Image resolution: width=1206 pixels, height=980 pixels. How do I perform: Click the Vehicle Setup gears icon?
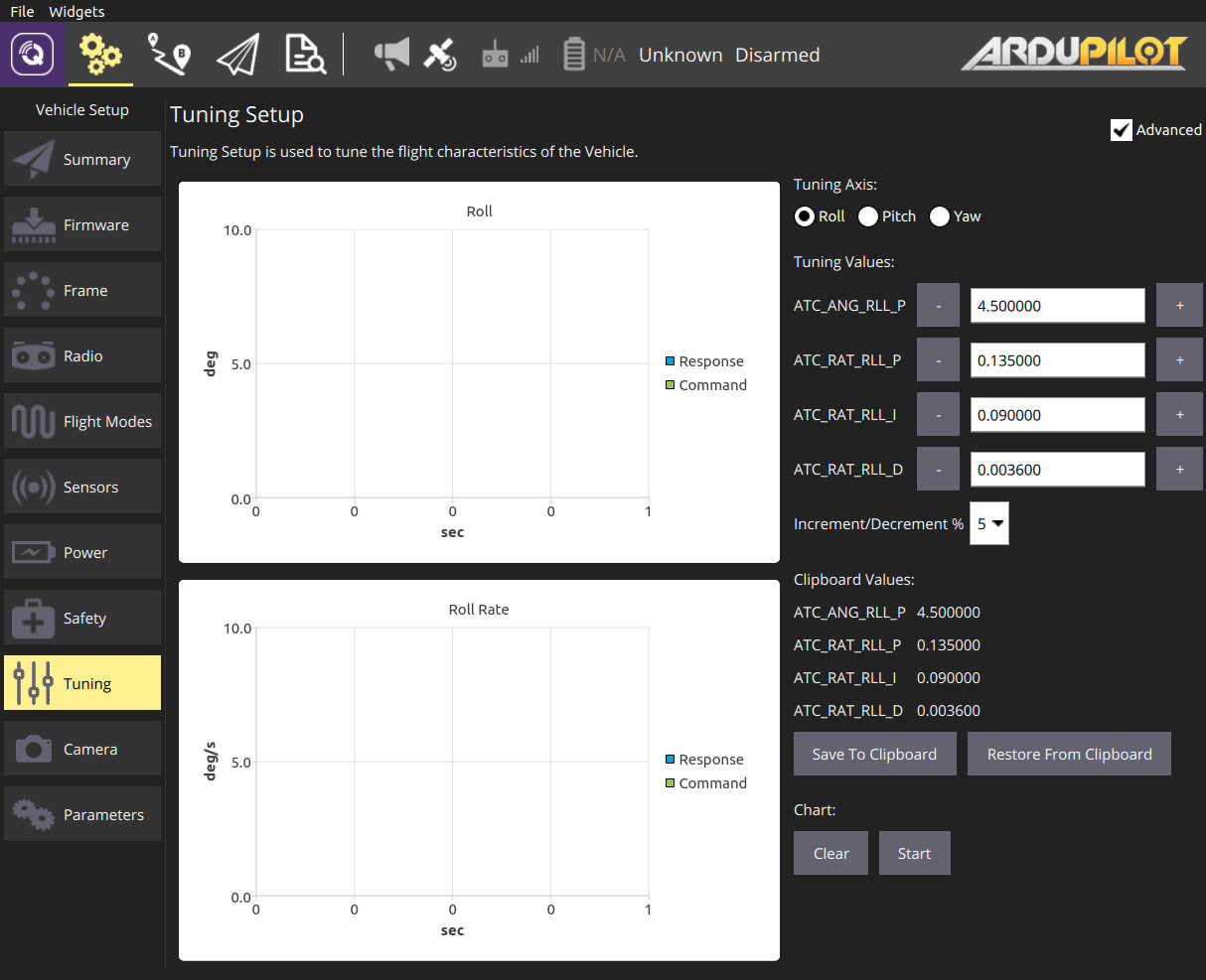point(100,54)
